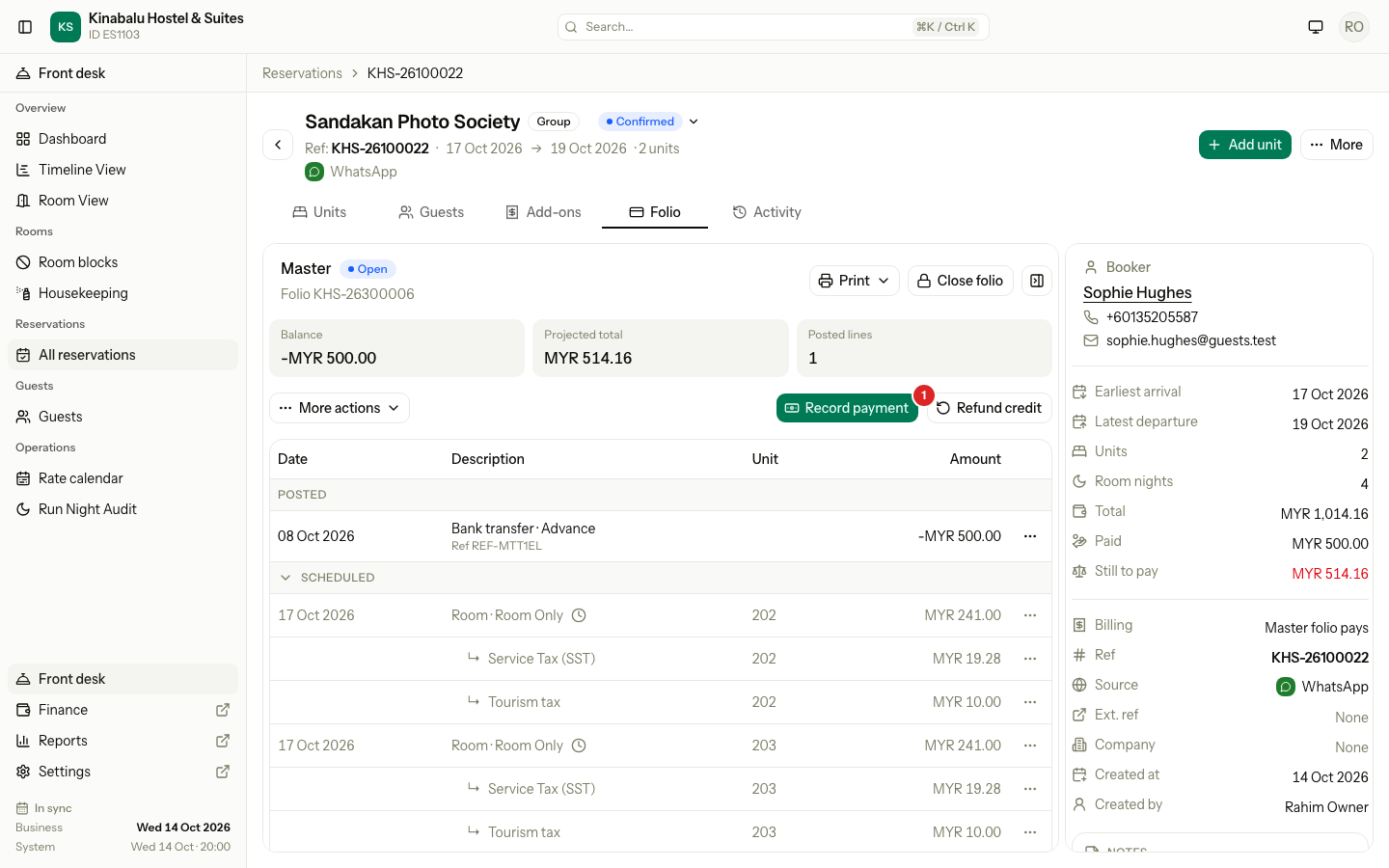Click the KS property logo
The width and height of the screenshot is (1389, 868).
[x=66, y=27]
